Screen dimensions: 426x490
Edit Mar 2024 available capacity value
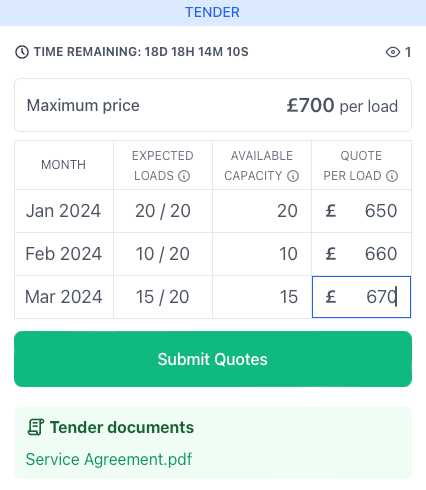pyautogui.click(x=262, y=297)
